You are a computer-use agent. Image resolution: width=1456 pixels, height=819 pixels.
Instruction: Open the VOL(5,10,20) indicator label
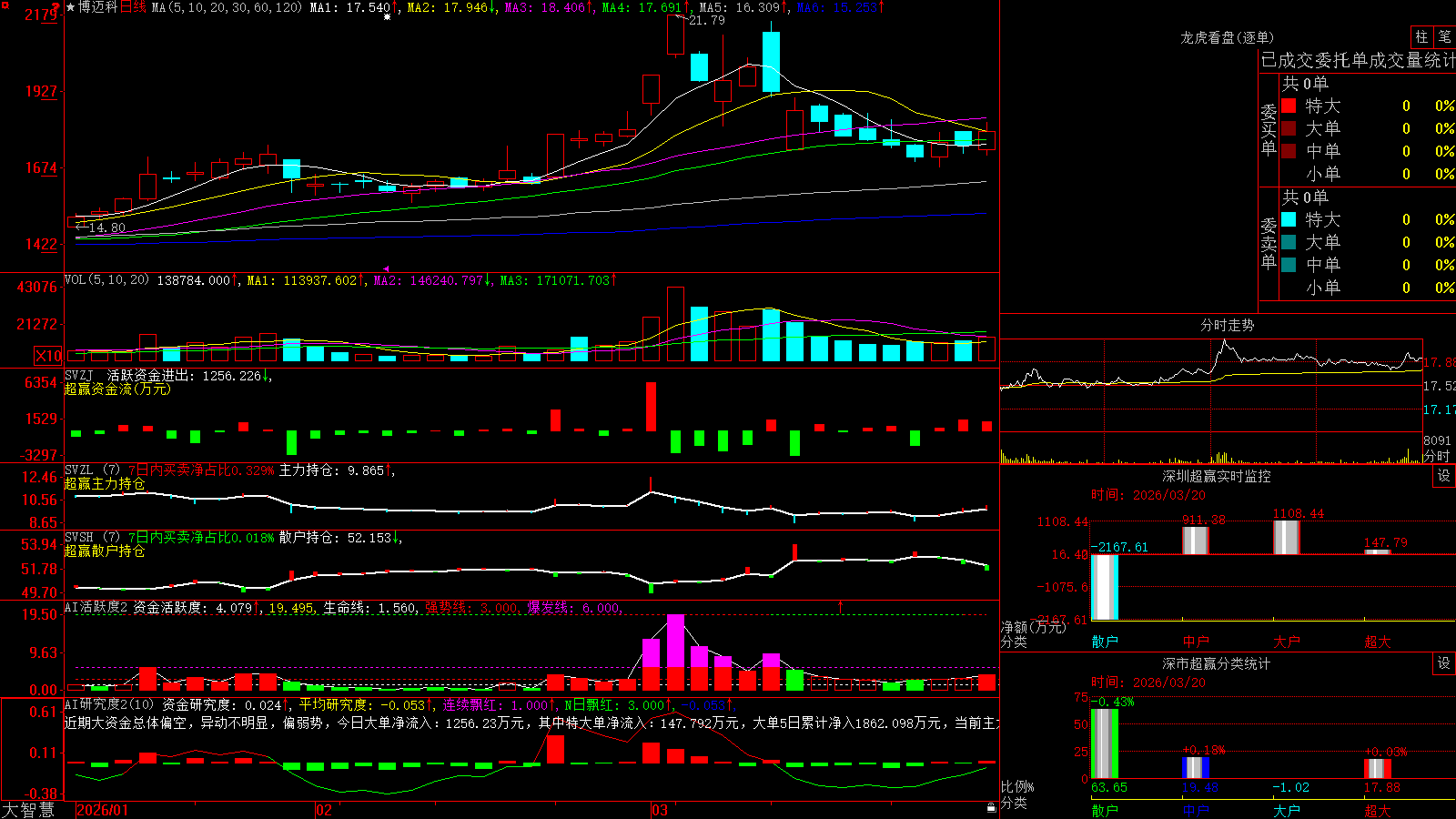pyautogui.click(x=106, y=280)
